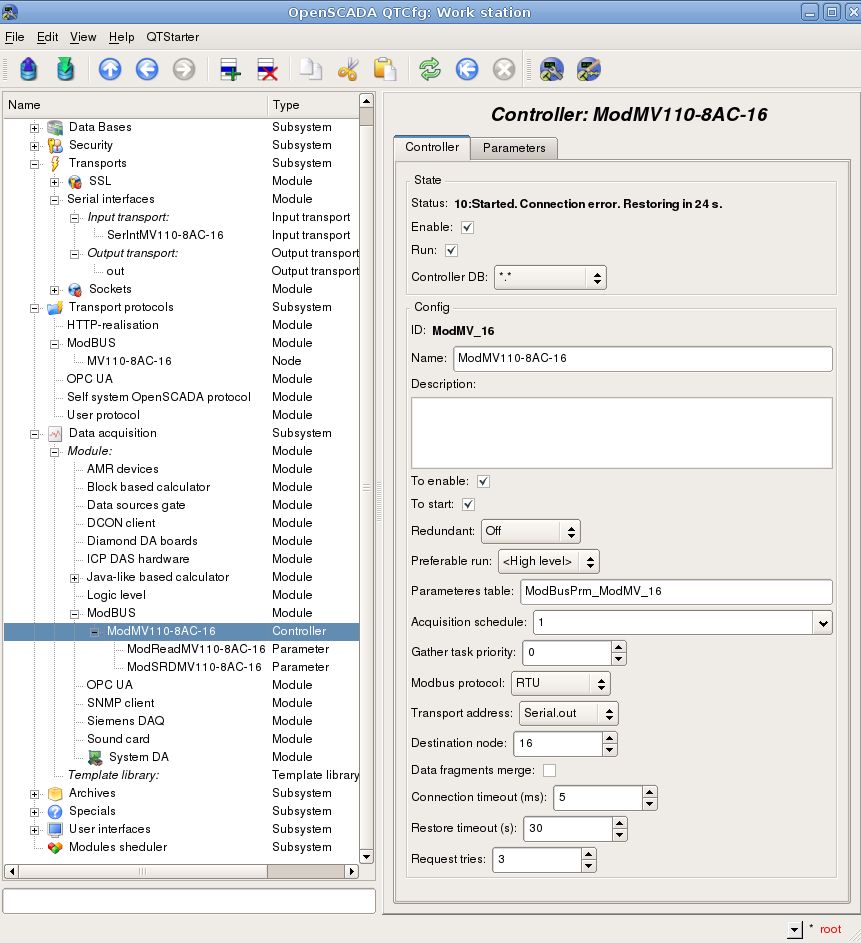Viewport: 861px width, 944px height.
Task: Click the Parameteres table input field
Action: 675,591
